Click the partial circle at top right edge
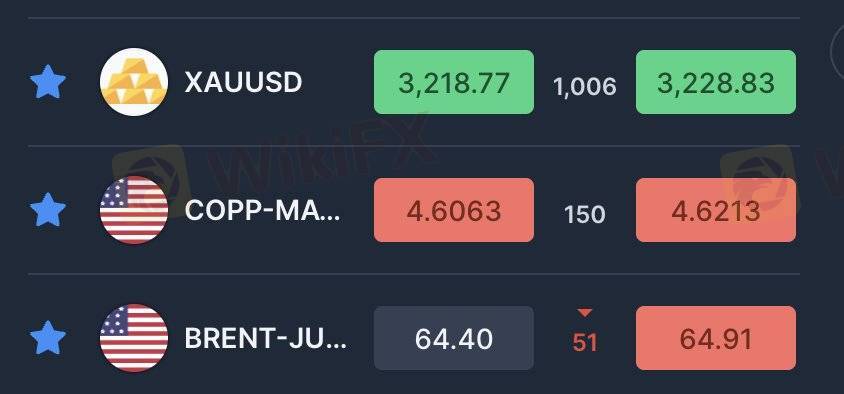 (x=837, y=48)
